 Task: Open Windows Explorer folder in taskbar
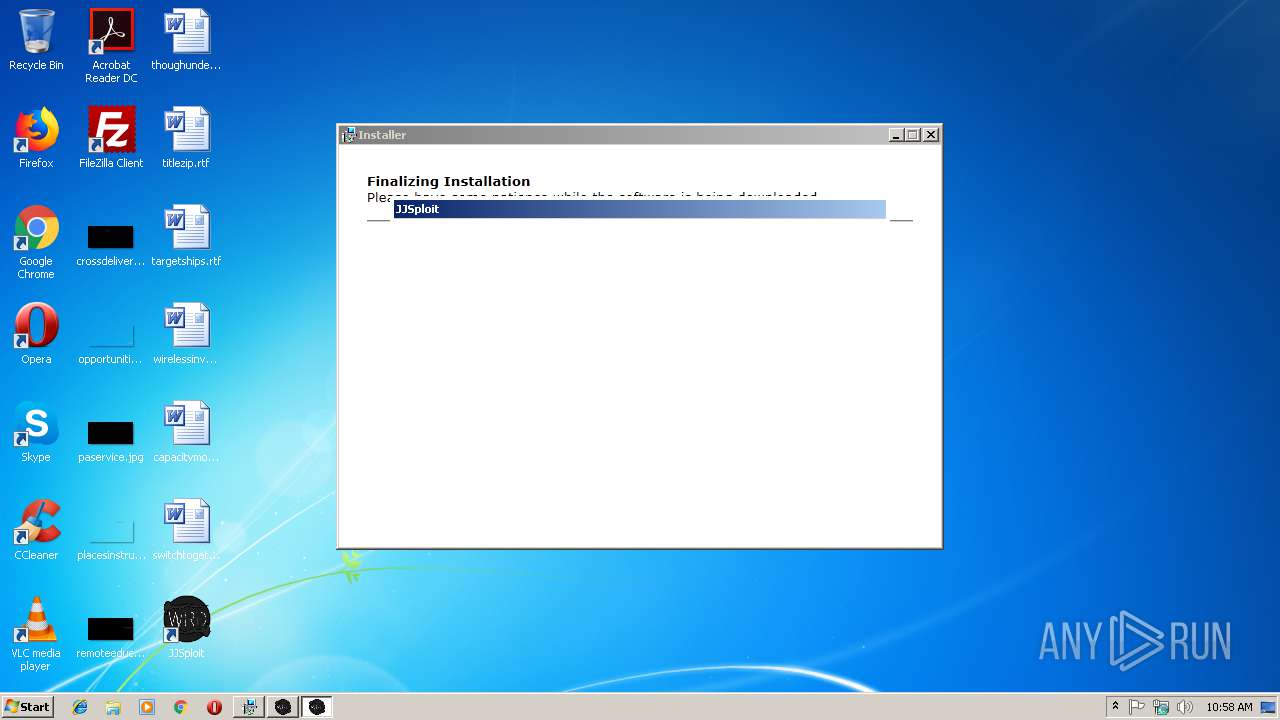click(x=113, y=707)
